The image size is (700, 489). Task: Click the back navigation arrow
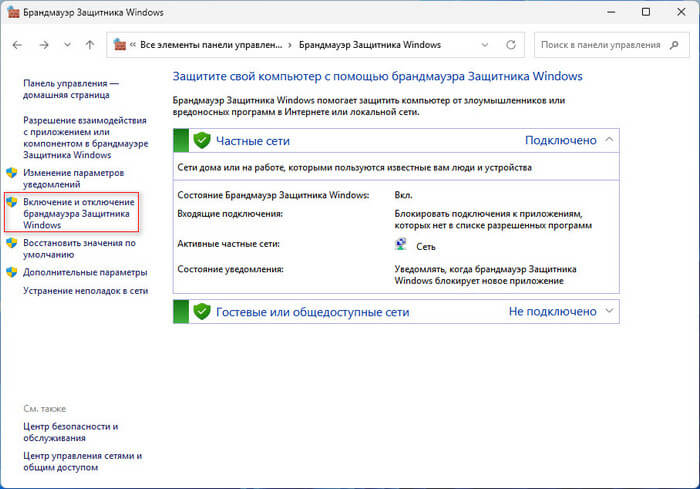pos(18,45)
